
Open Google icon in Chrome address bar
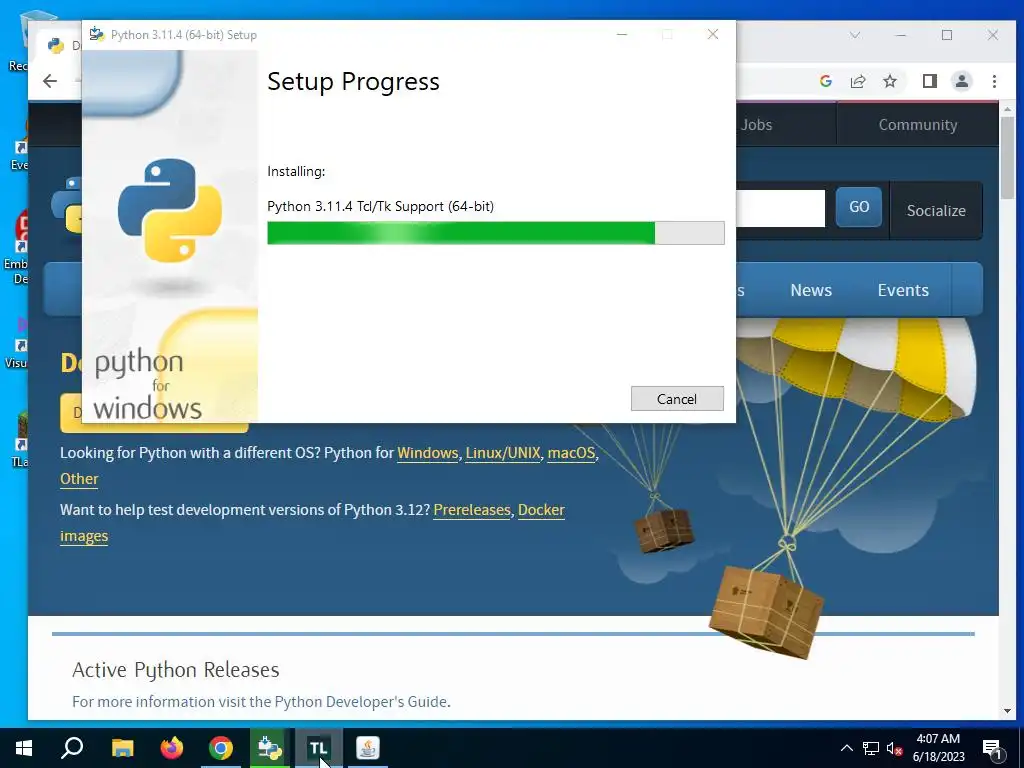[825, 81]
